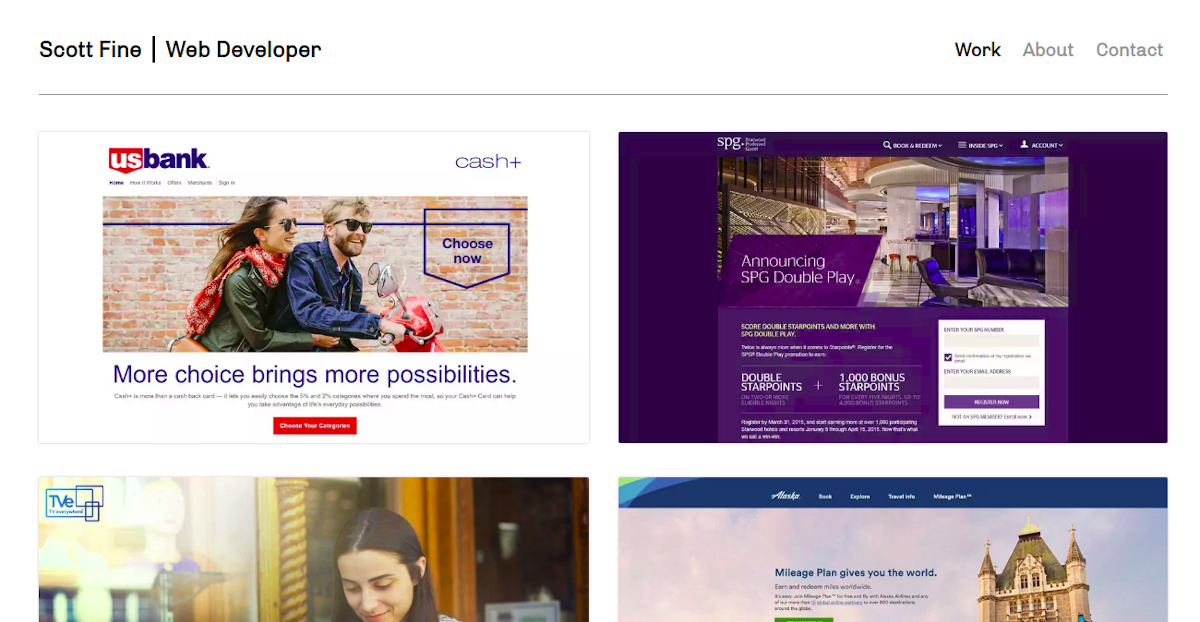1200x622 pixels.
Task: Click the purple Register Now button
Action: [x=991, y=402]
